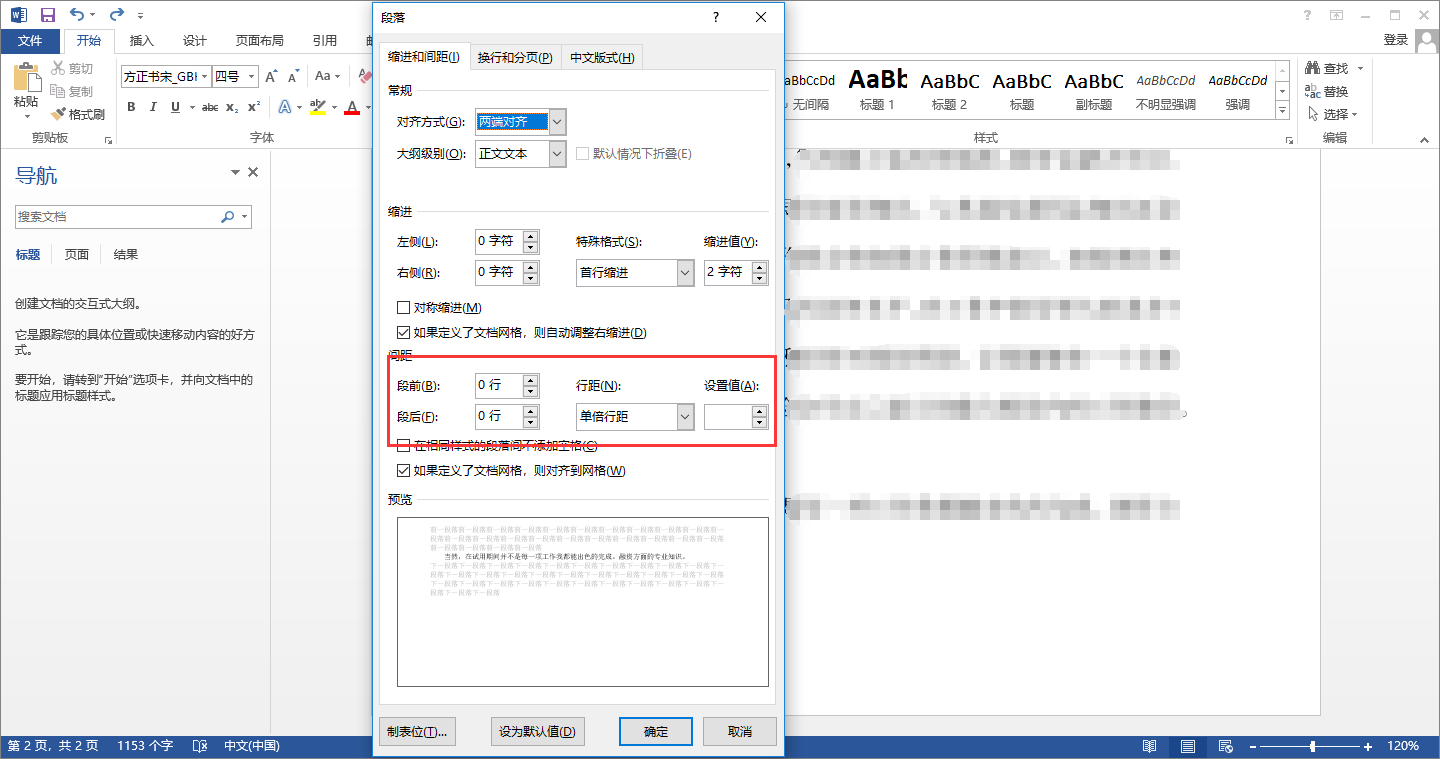Switch to Print Layout view in status bar
Screen dimensions: 1440x759
[x=1187, y=746]
